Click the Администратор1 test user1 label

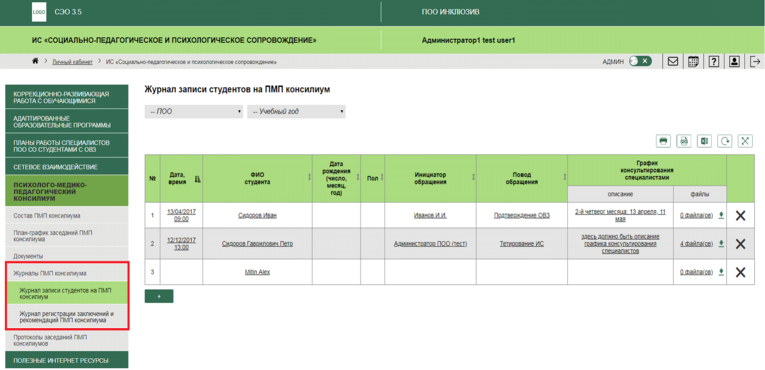point(468,41)
